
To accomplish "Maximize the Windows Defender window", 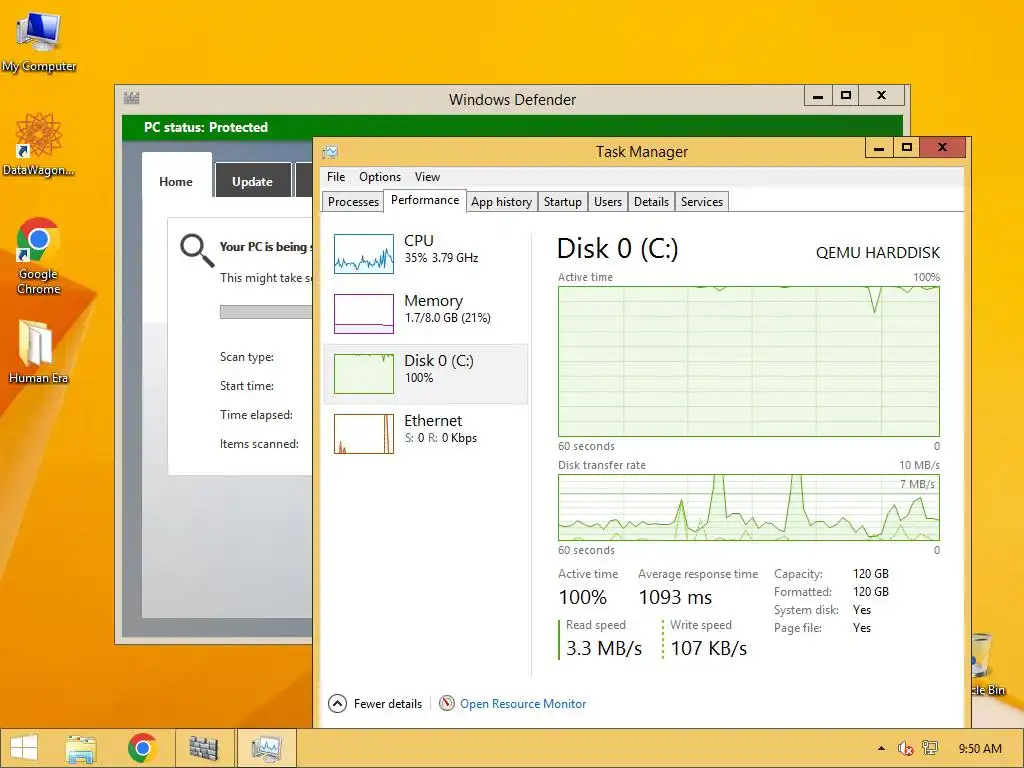I will click(x=846, y=96).
